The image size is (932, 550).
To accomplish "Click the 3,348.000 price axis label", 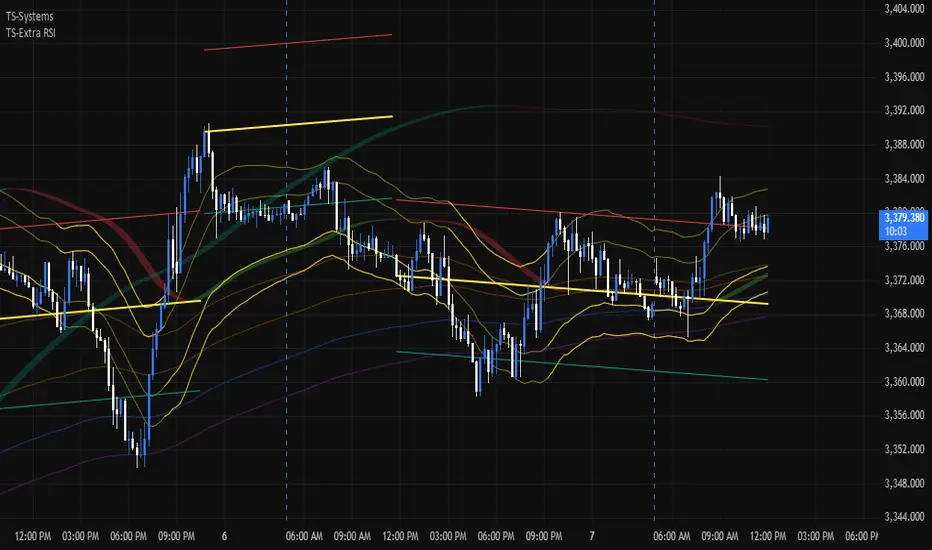I will [x=904, y=483].
